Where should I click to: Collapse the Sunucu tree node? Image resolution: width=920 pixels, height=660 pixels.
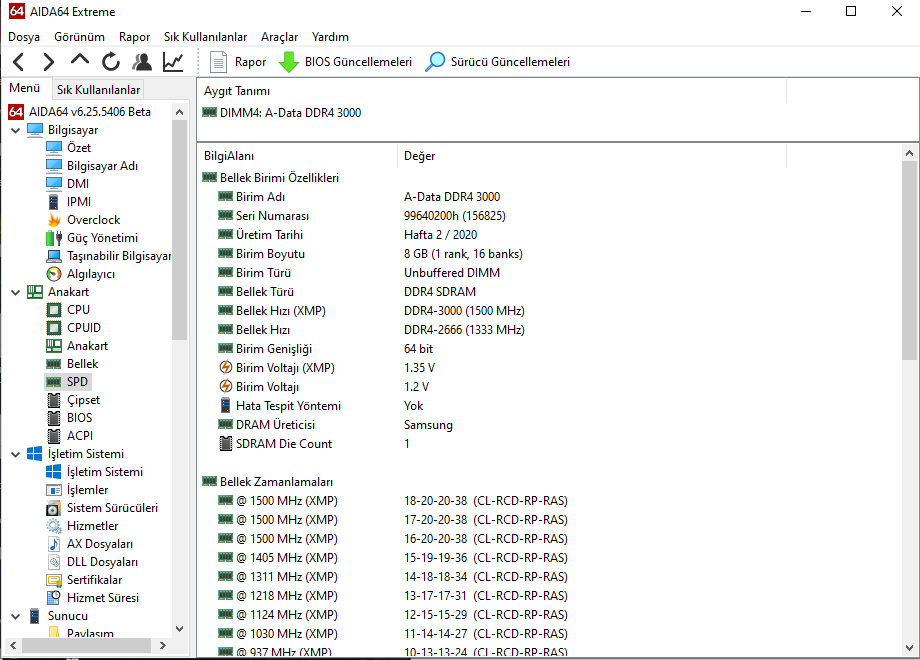(16, 617)
